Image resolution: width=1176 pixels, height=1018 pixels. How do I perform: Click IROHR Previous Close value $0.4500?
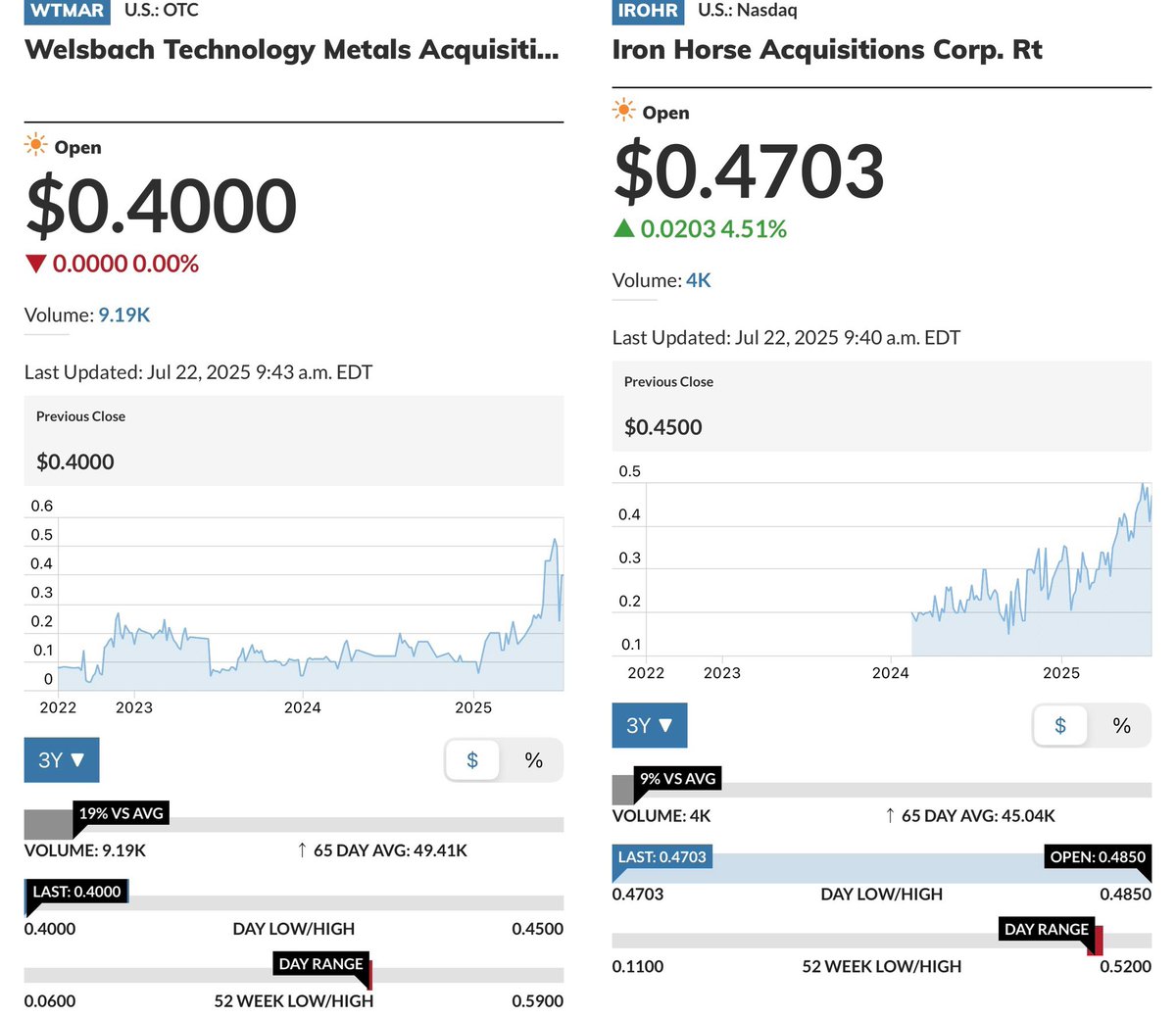[x=663, y=427]
